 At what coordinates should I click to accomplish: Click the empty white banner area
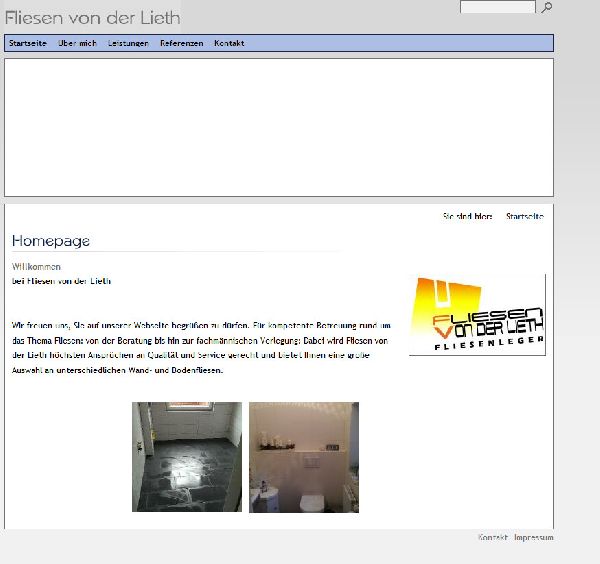[278, 127]
